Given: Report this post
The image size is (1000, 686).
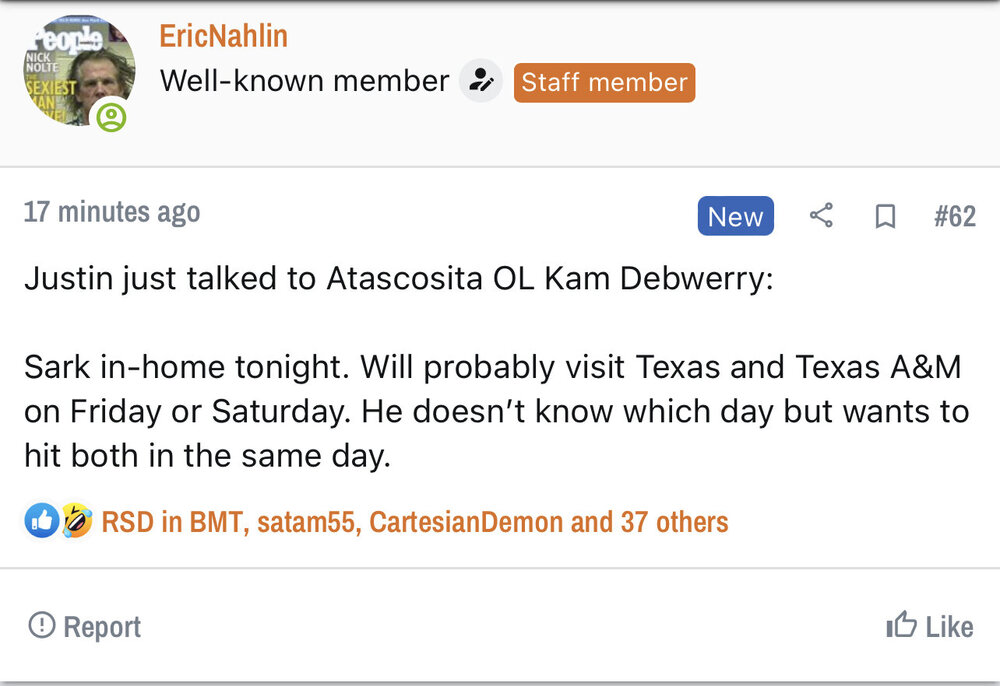Looking at the screenshot, I should tap(85, 627).
